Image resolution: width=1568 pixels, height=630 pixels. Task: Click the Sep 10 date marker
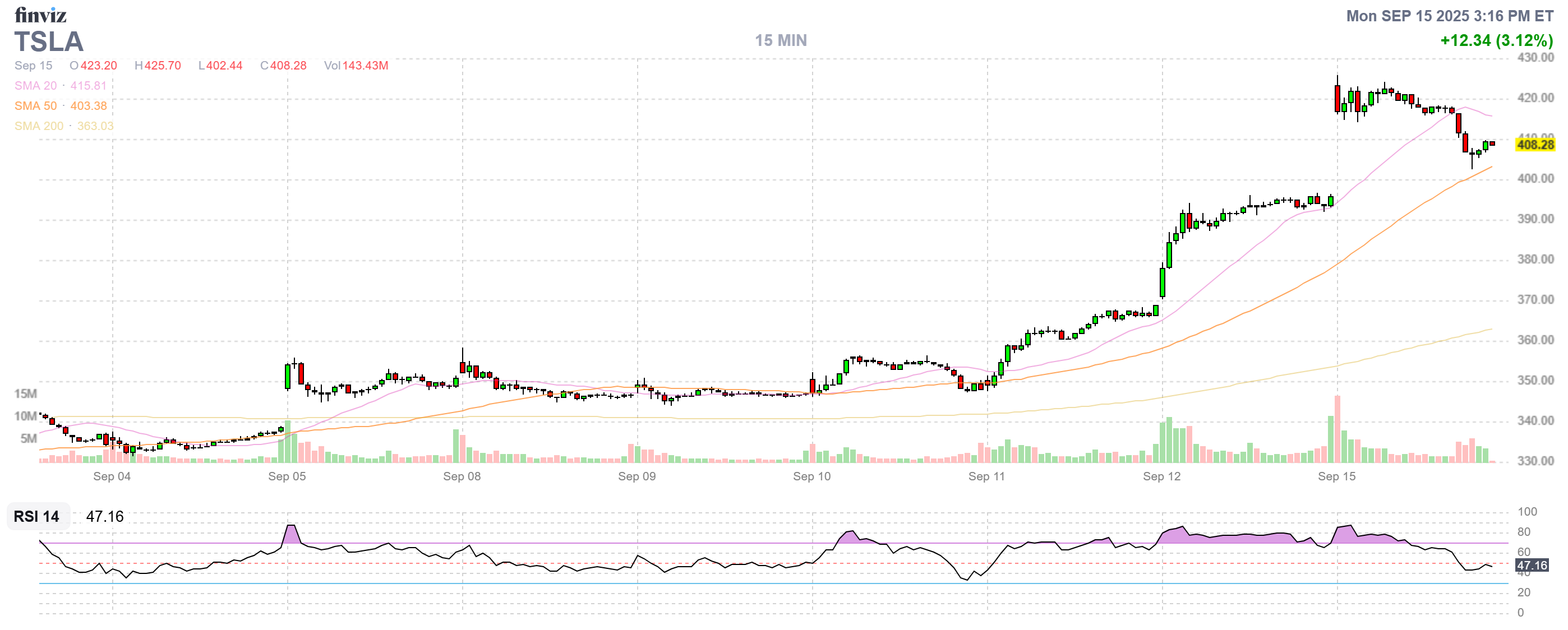(811, 476)
